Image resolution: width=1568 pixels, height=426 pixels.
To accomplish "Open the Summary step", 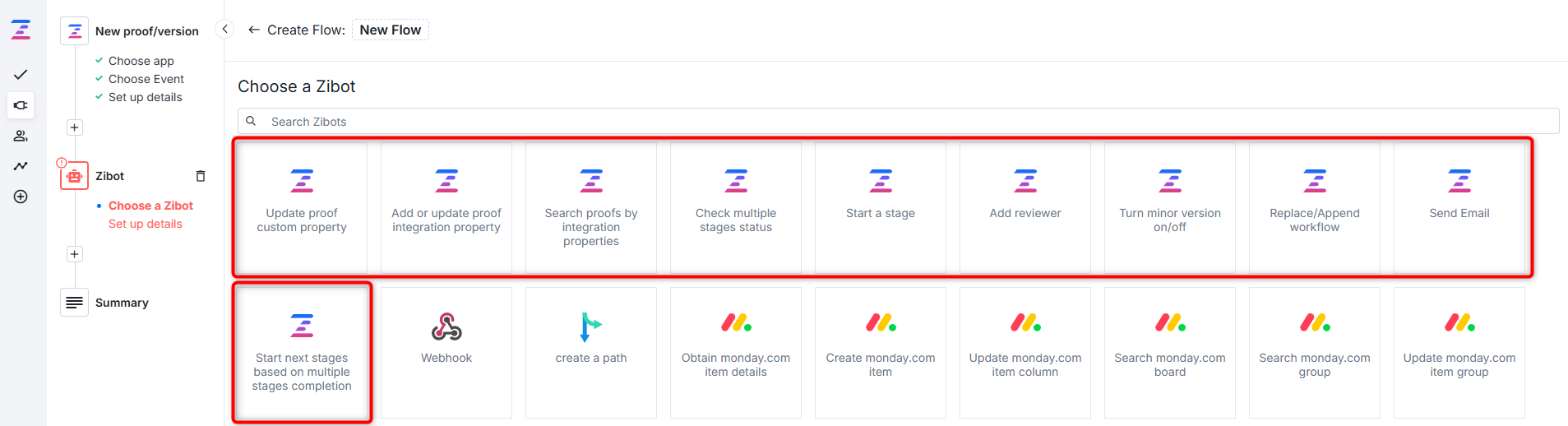I will point(122,303).
